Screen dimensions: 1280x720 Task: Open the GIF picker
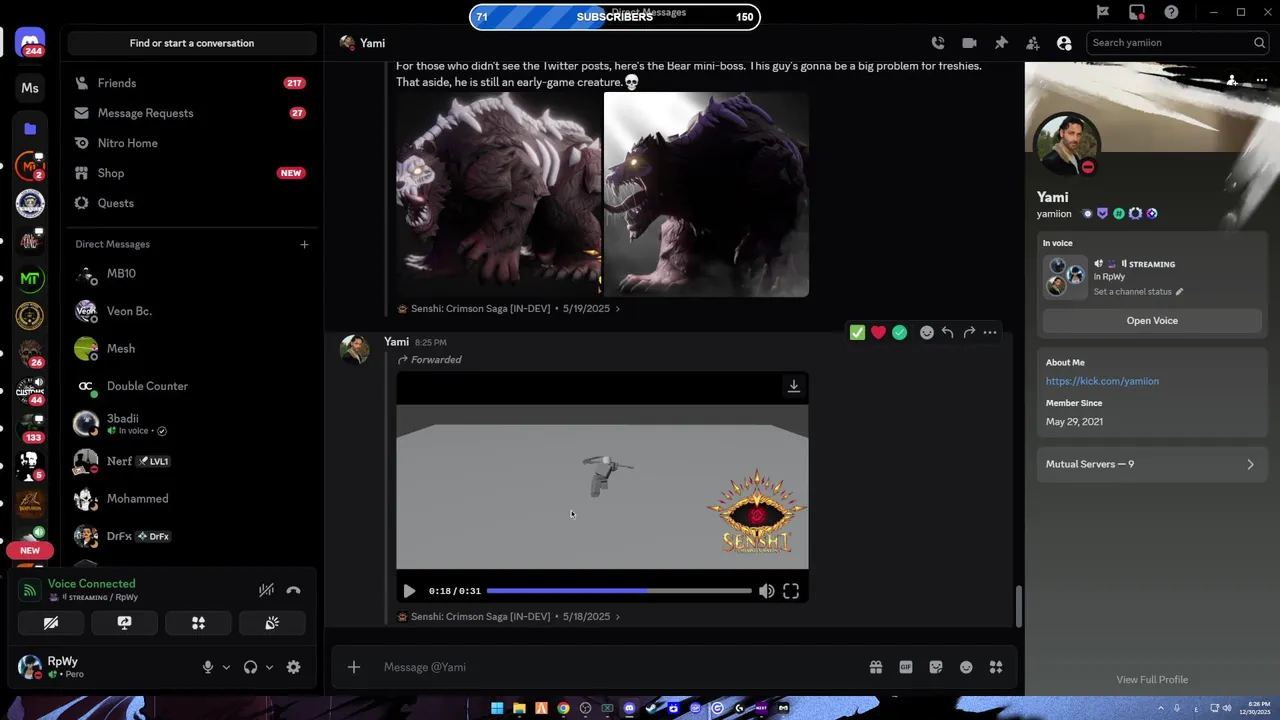[x=906, y=667]
